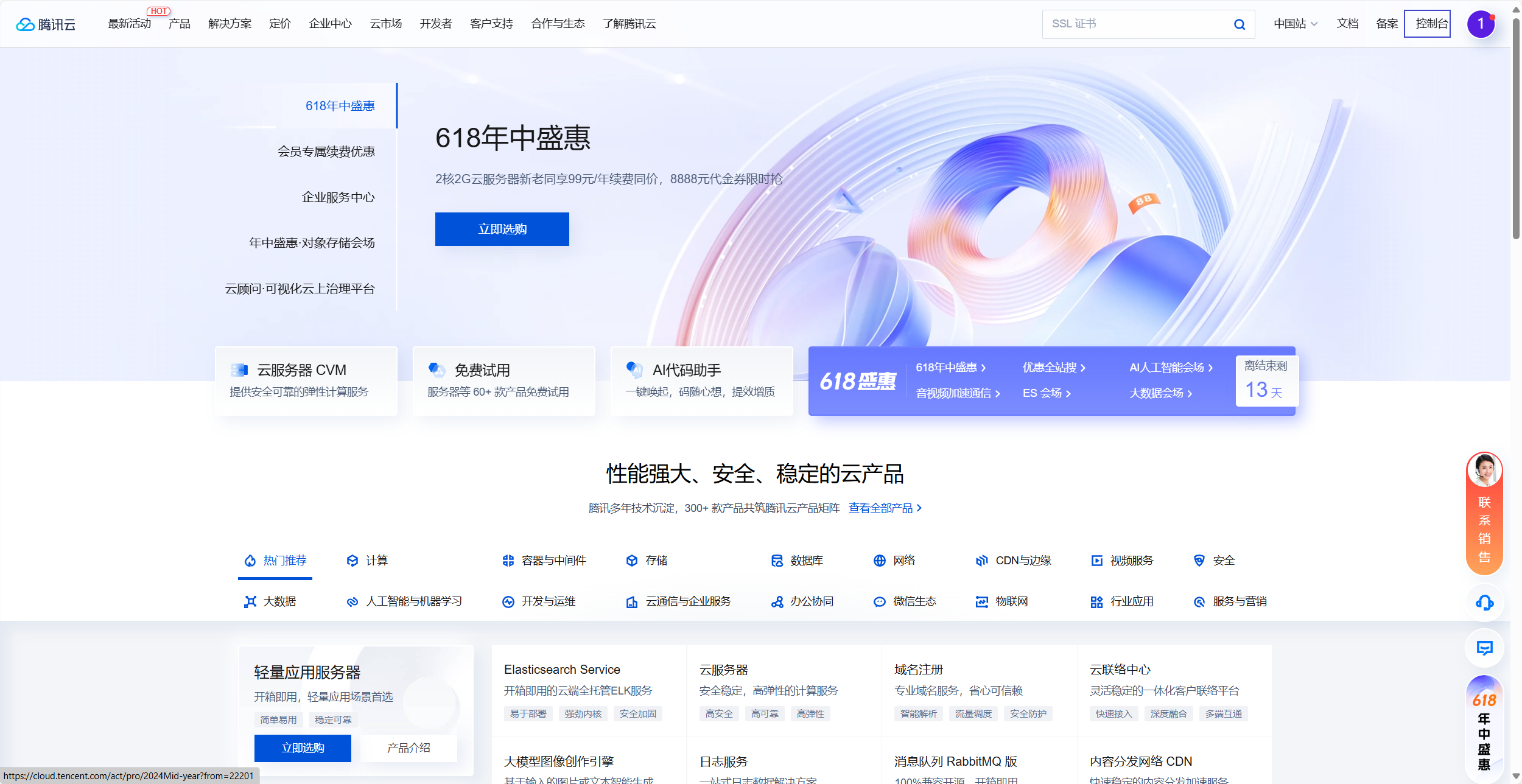Click the shield icon beside 安全
This screenshot has height=784, width=1522.
(1199, 561)
